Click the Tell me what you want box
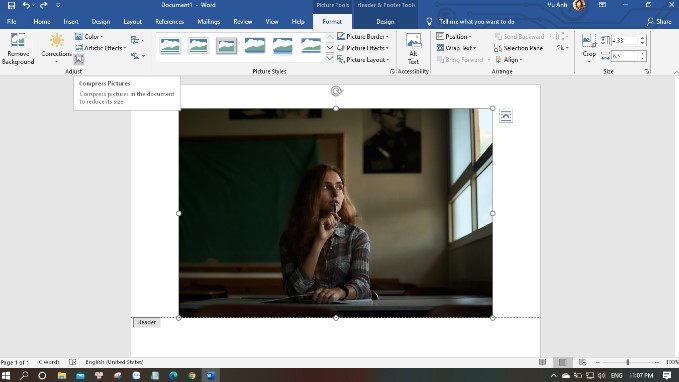 tap(476, 21)
